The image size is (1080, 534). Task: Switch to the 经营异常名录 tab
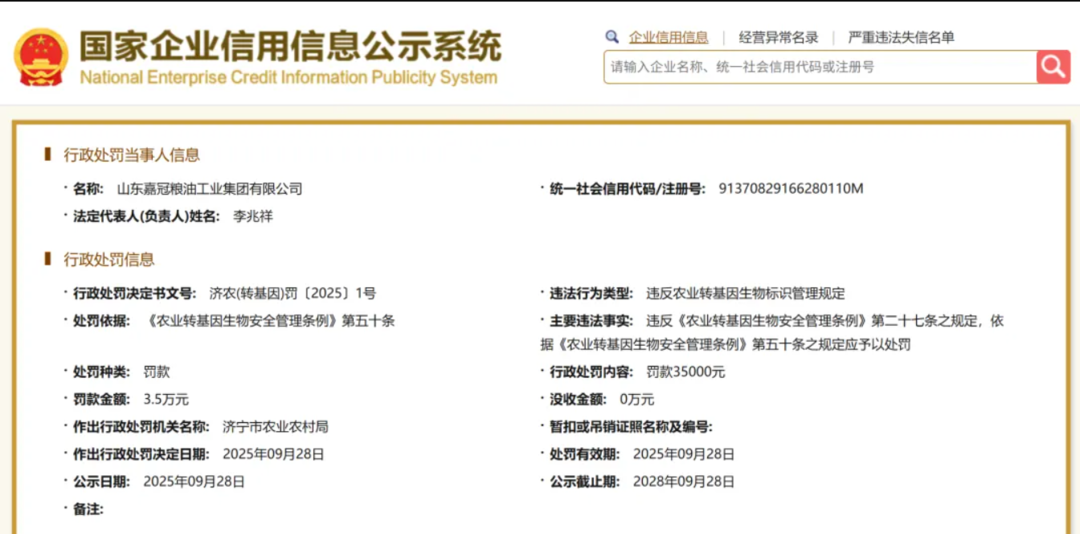(778, 37)
